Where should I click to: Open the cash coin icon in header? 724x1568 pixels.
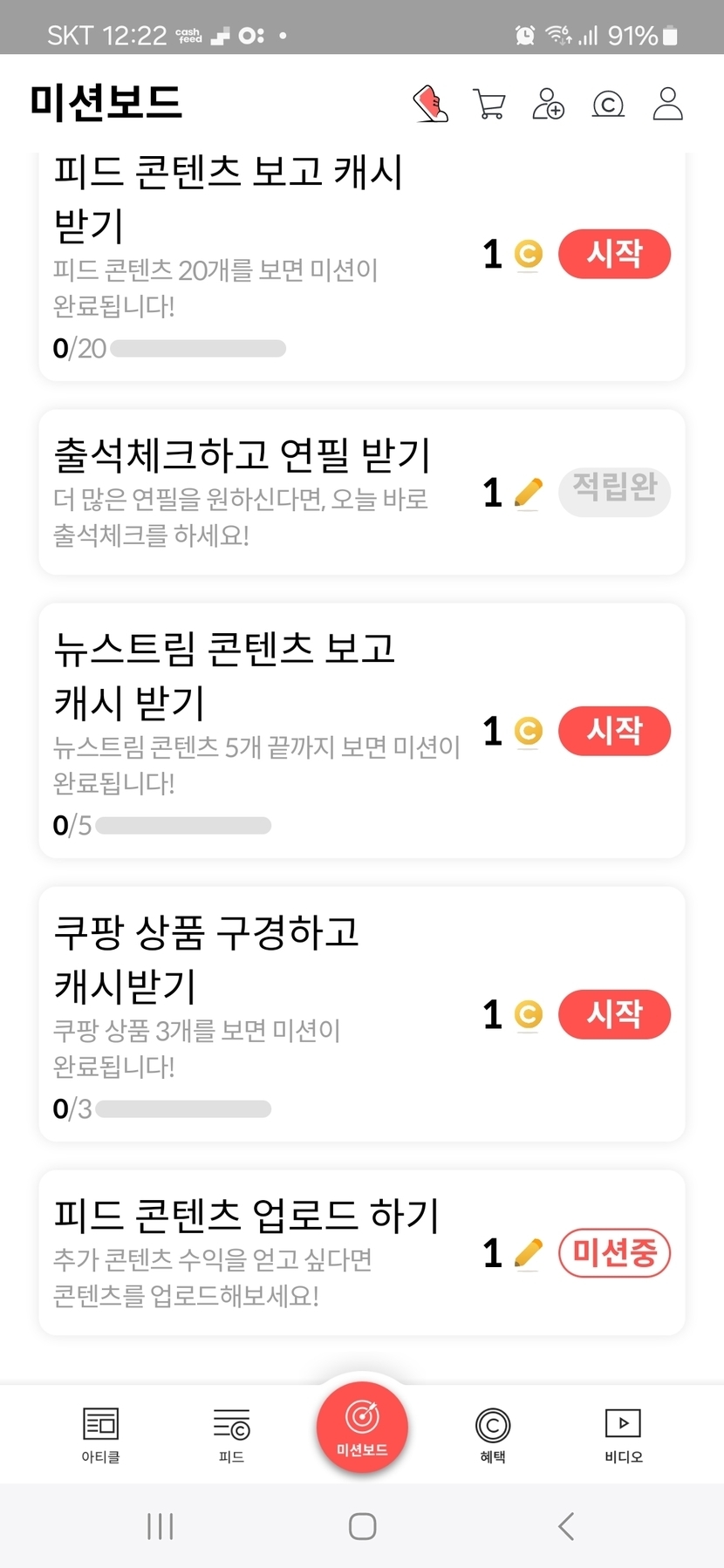click(x=608, y=105)
